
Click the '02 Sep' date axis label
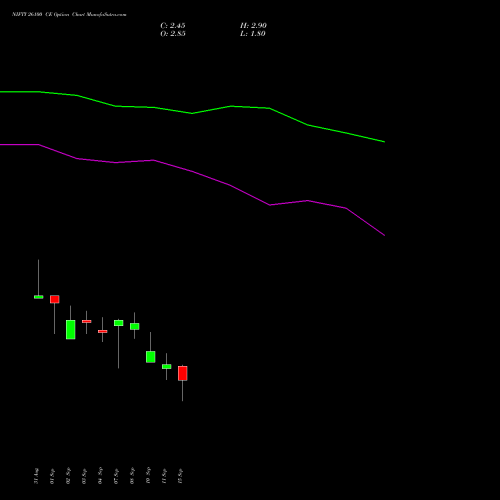pos(68,476)
